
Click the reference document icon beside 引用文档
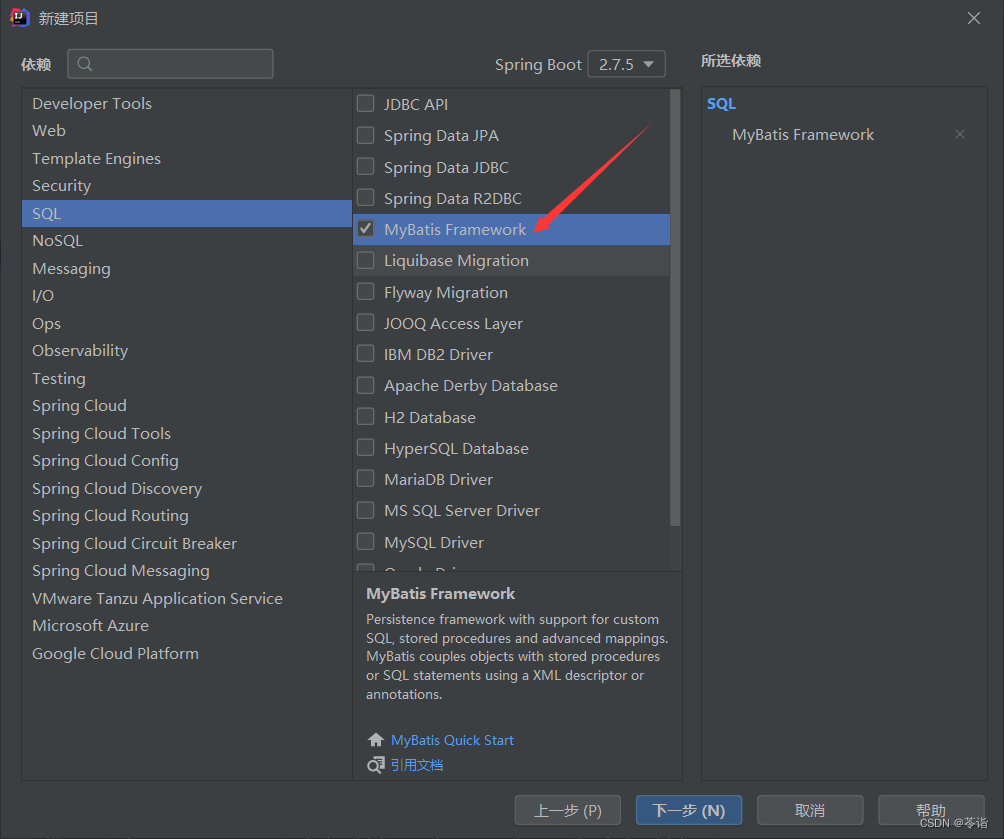tap(376, 765)
